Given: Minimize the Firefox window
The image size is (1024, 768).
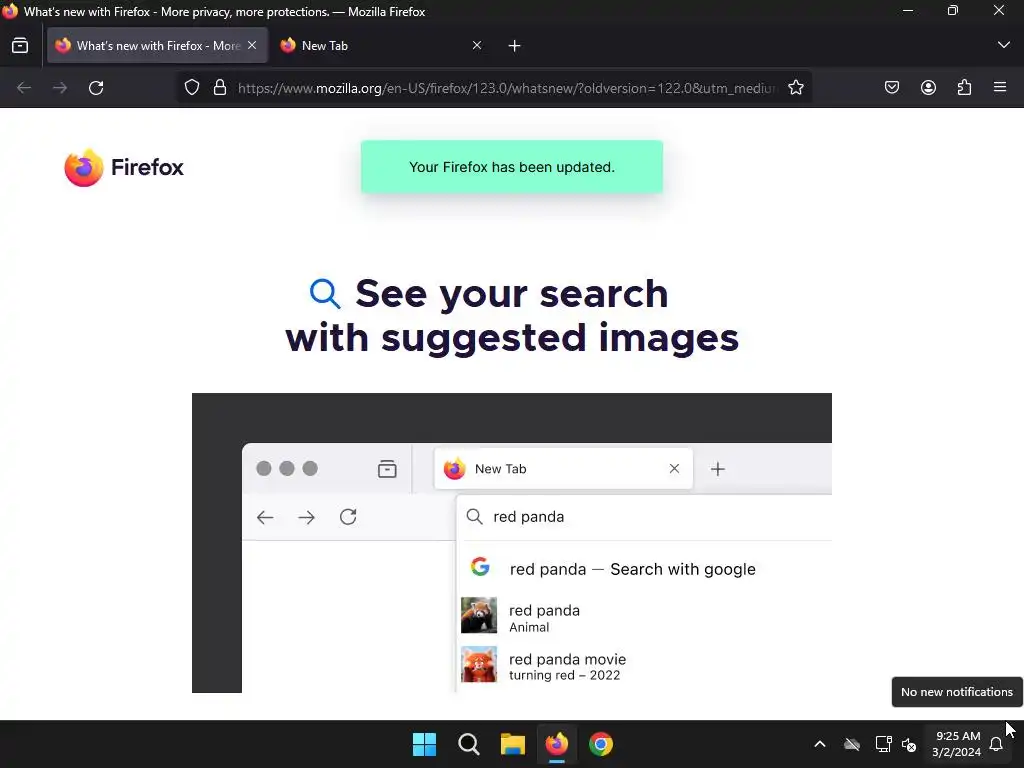Looking at the screenshot, I should 908,11.
